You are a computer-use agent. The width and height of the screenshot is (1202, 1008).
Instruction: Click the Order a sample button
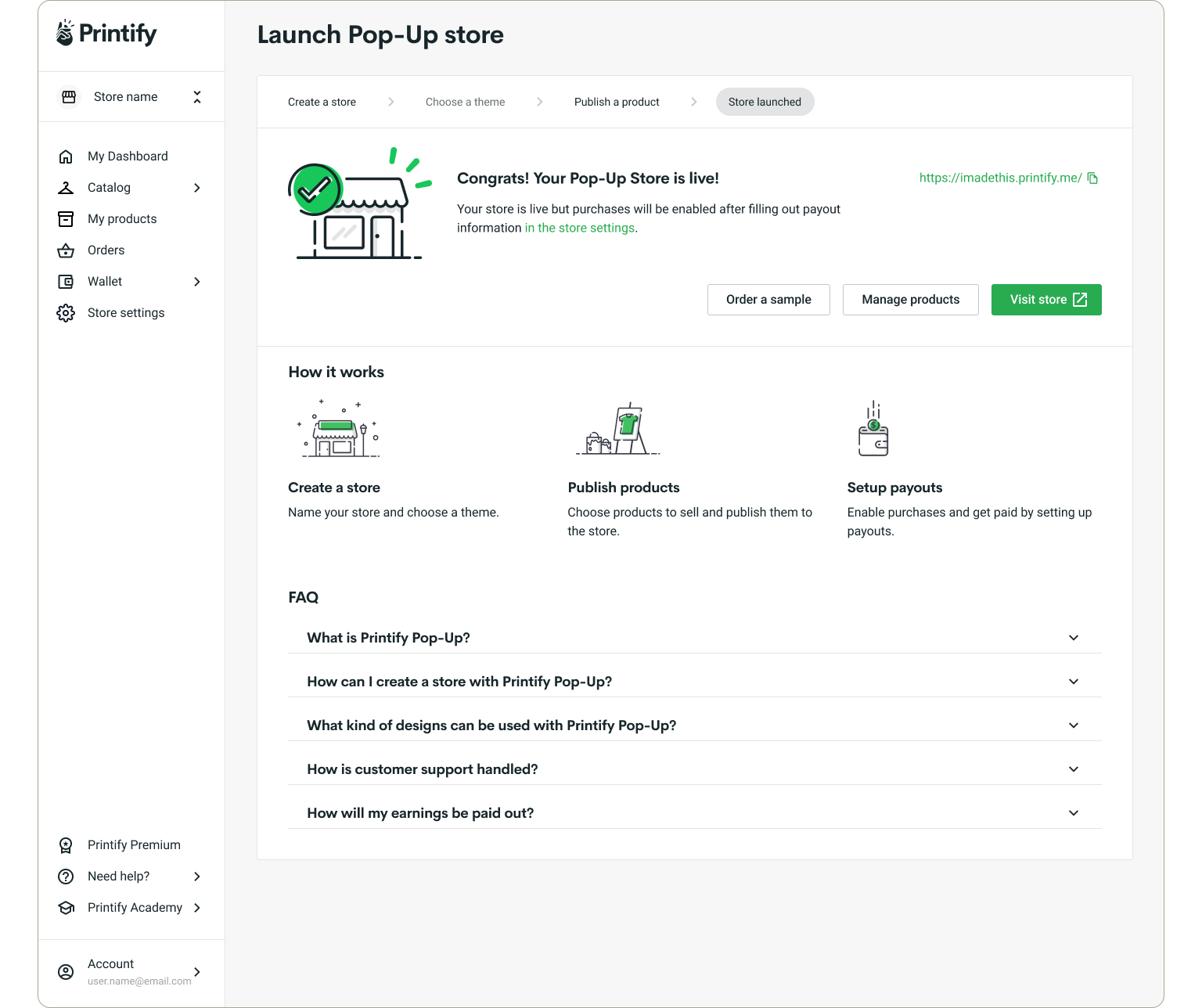[x=768, y=300]
